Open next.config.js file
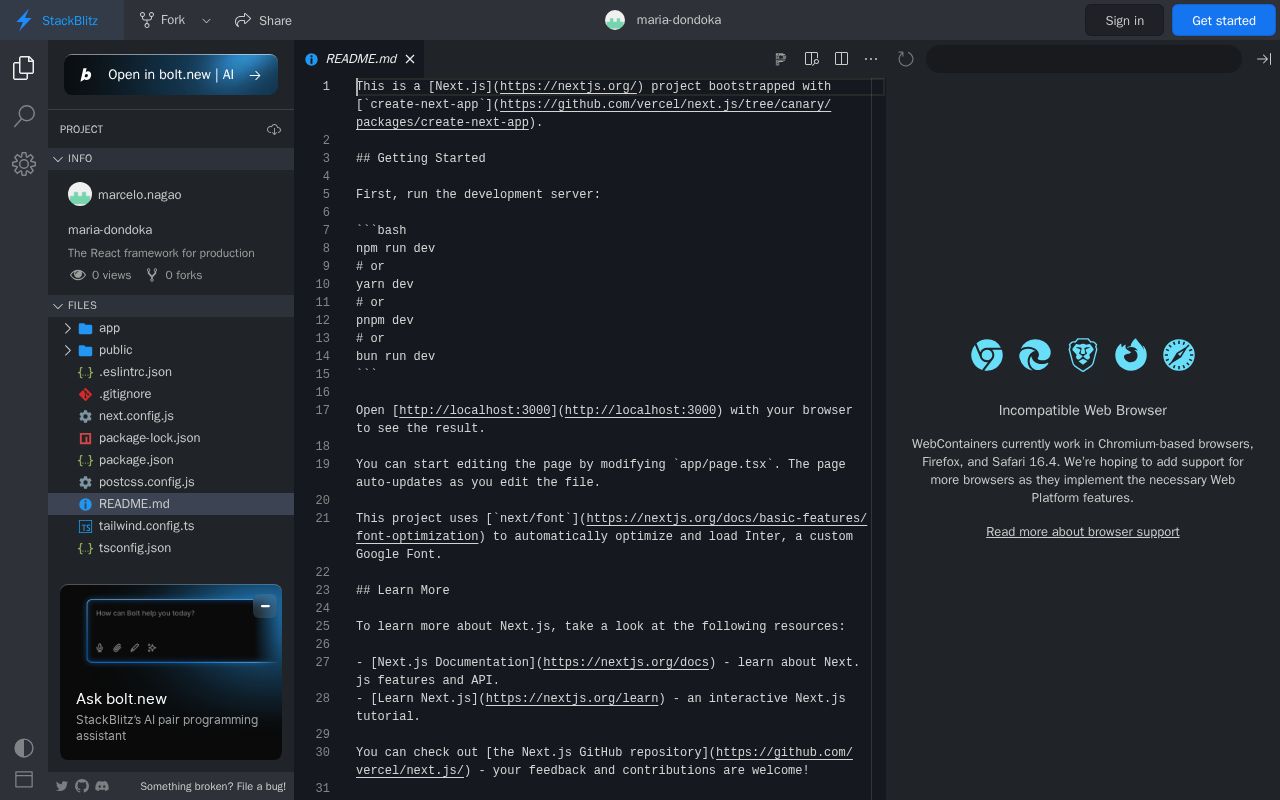The width and height of the screenshot is (1280, 800). click(x=171, y=416)
